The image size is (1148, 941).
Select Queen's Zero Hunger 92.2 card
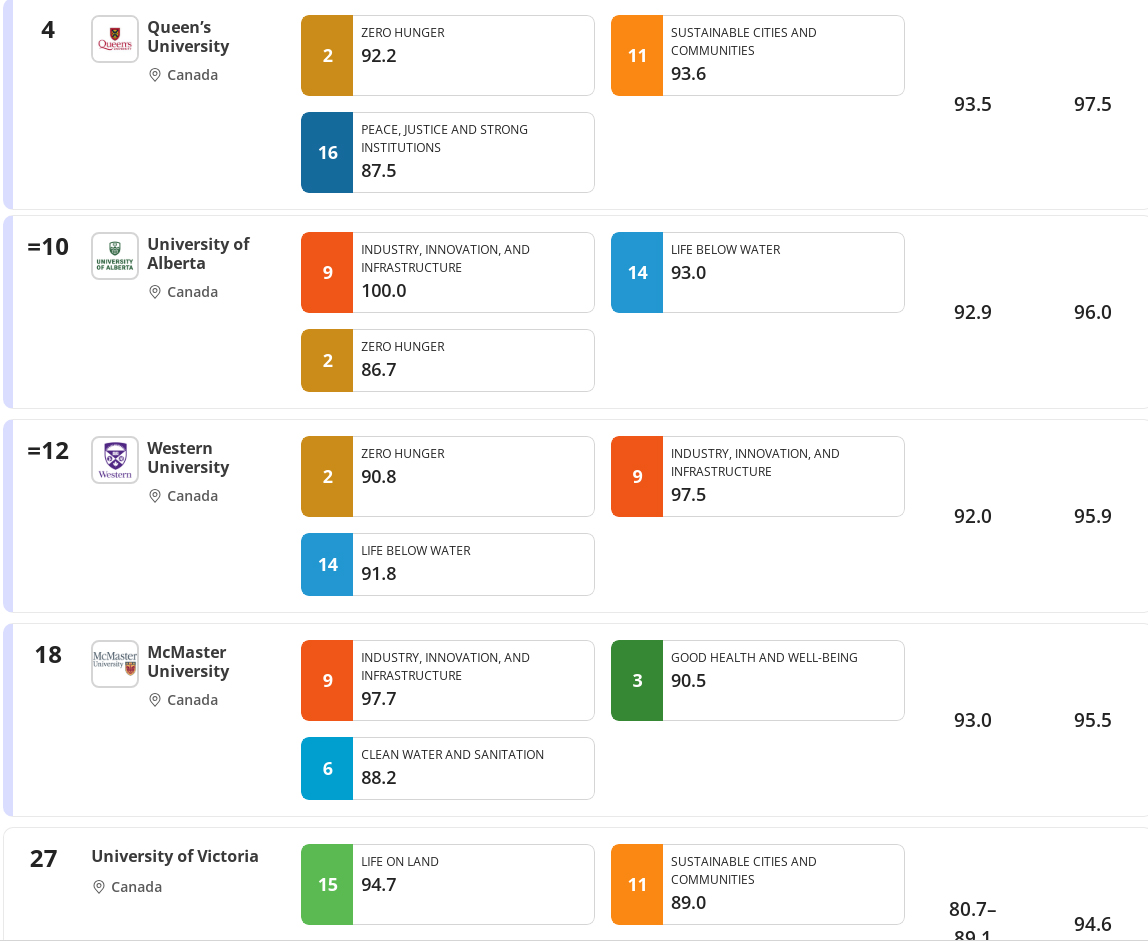click(x=447, y=56)
